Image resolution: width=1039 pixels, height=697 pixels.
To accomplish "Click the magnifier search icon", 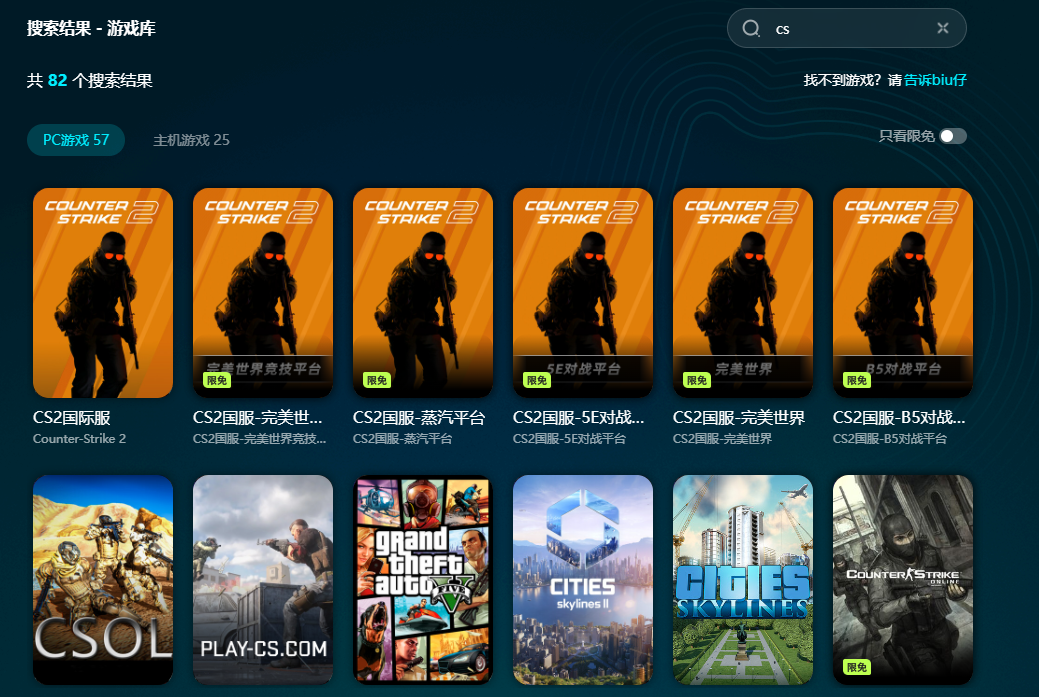I will [x=751, y=28].
